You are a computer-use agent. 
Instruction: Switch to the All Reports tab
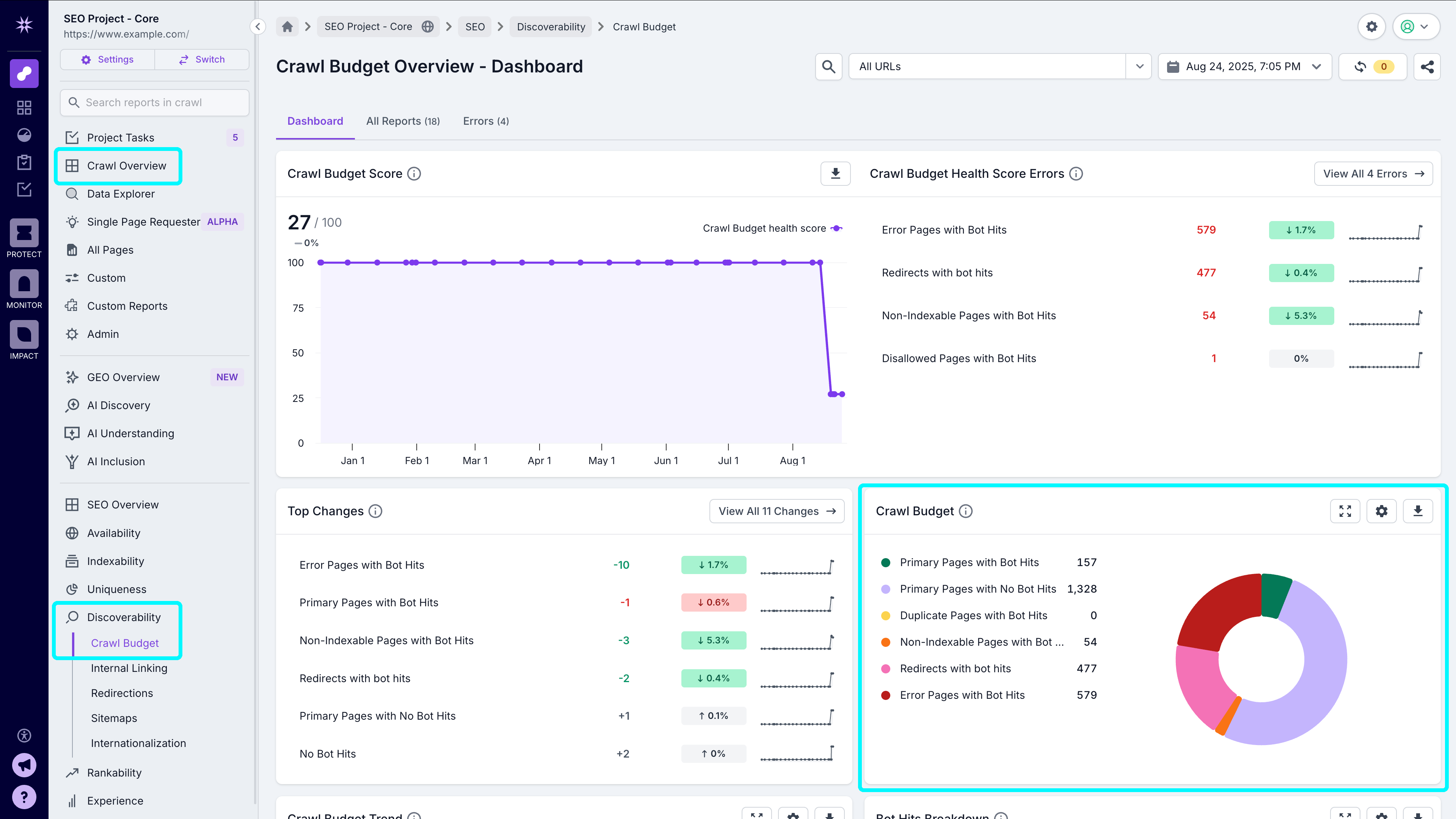click(403, 121)
